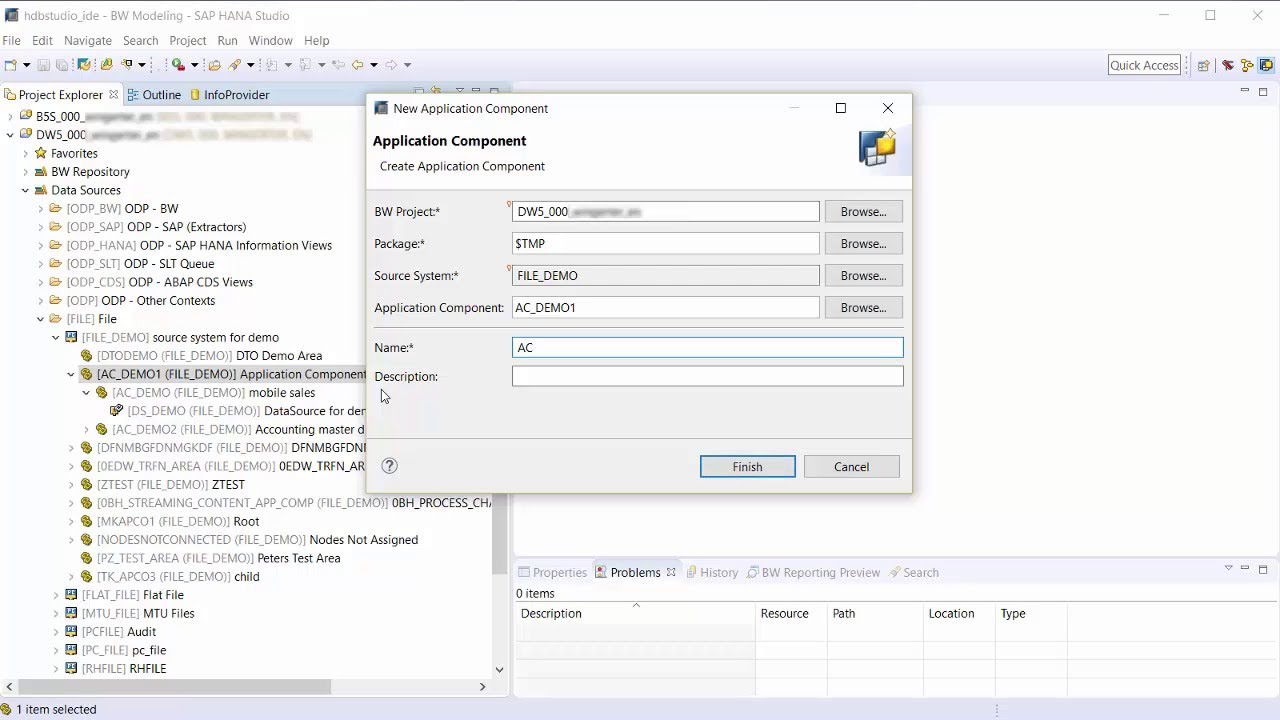Click the Search flashlight toolbar icon
The image size is (1280, 720).
236,65
